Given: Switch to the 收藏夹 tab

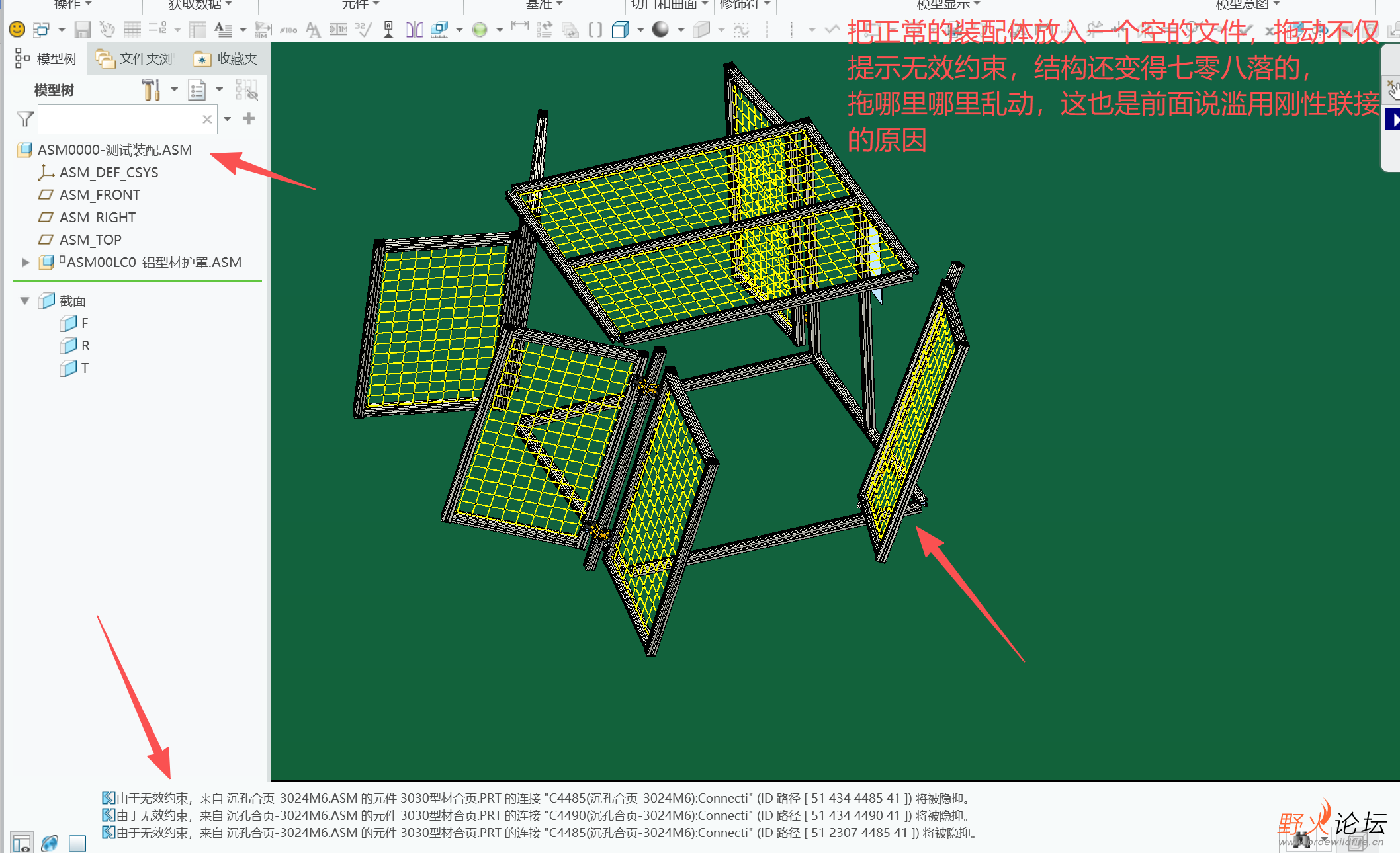Looking at the screenshot, I should pyautogui.click(x=226, y=59).
